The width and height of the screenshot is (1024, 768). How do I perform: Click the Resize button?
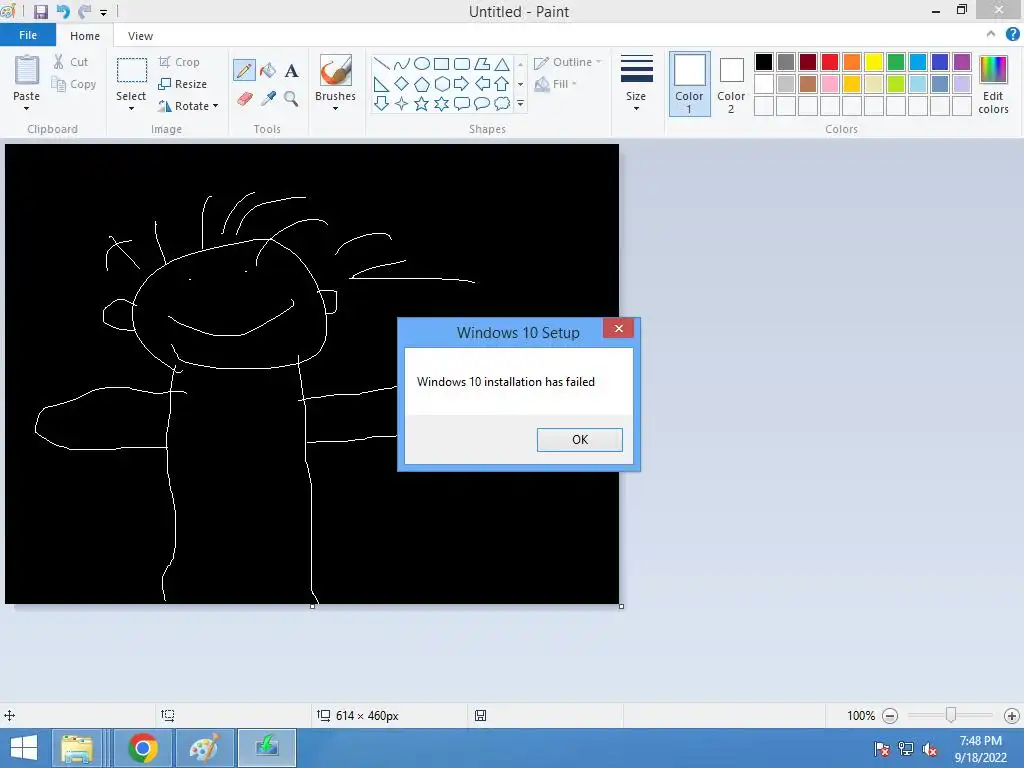[x=183, y=84]
